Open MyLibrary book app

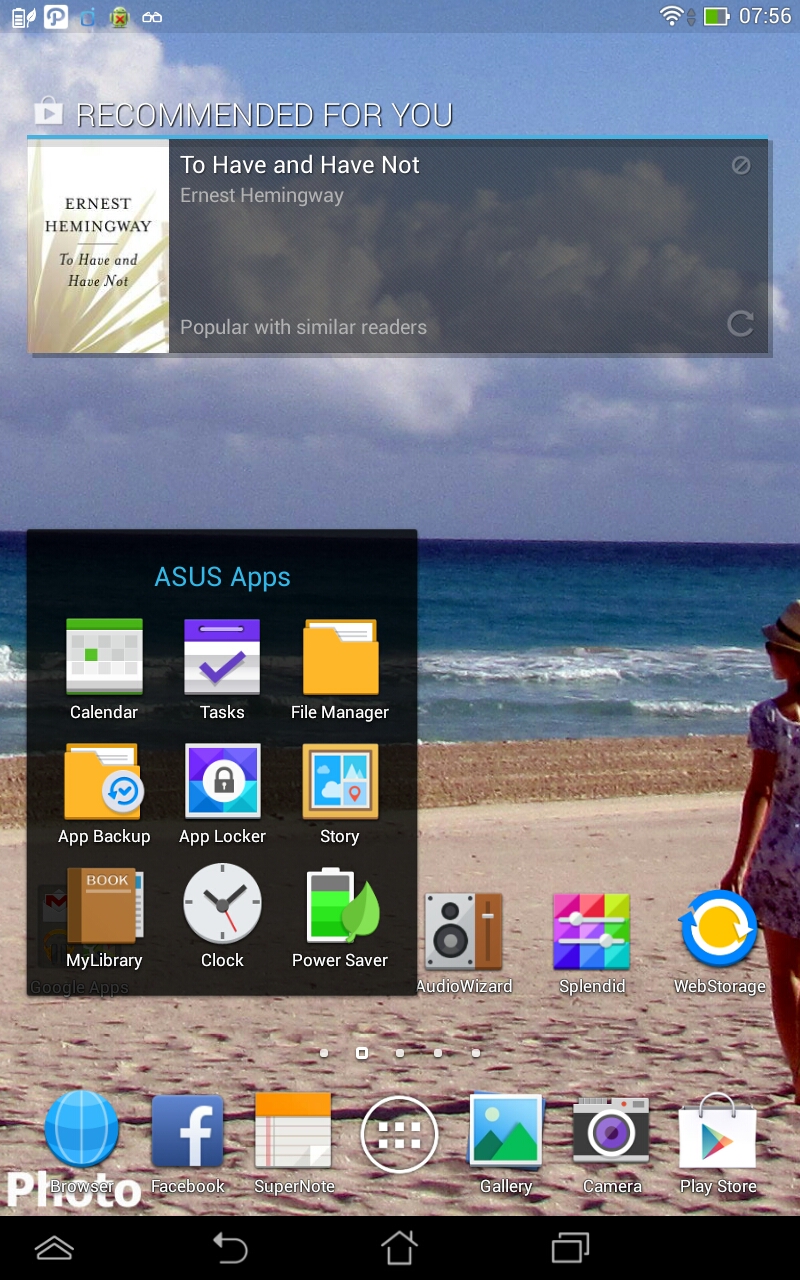tap(104, 906)
